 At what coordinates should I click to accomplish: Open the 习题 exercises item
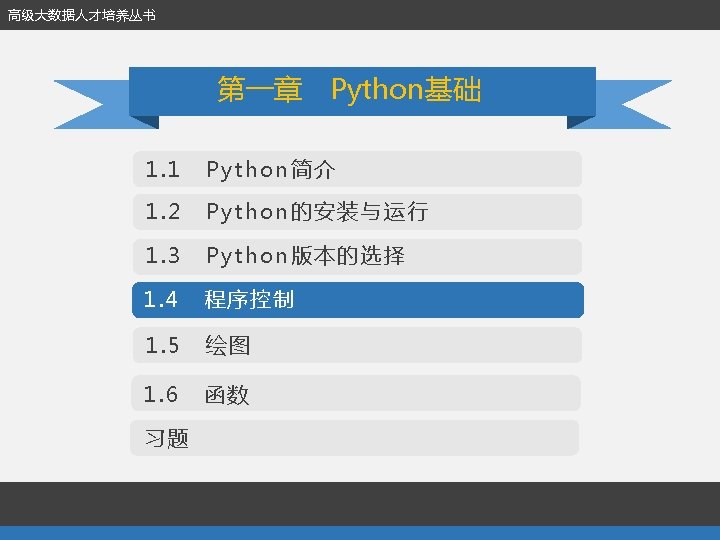(x=354, y=438)
